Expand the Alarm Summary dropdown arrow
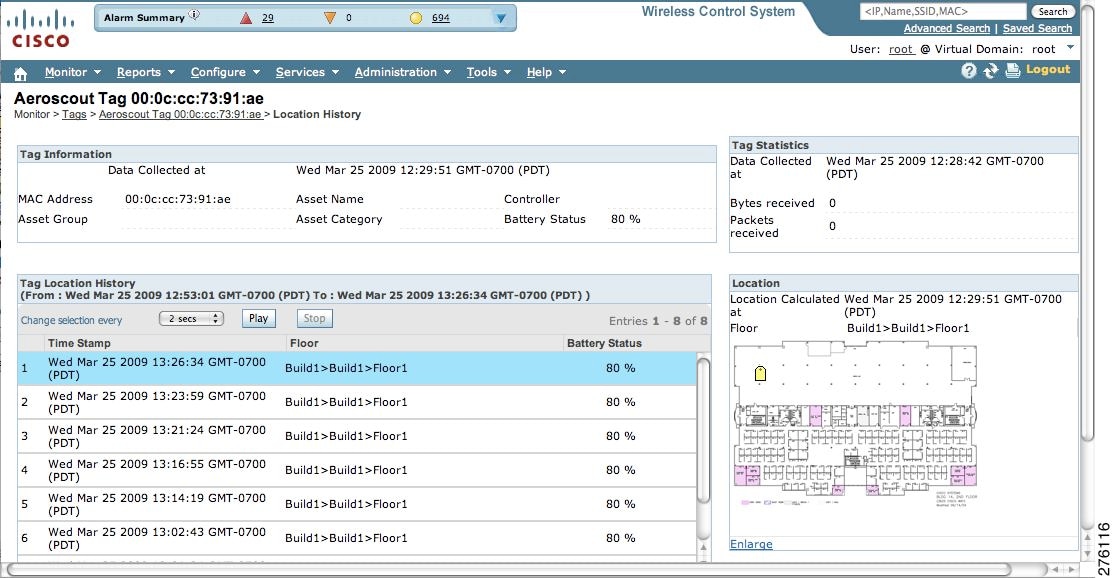 [500, 18]
